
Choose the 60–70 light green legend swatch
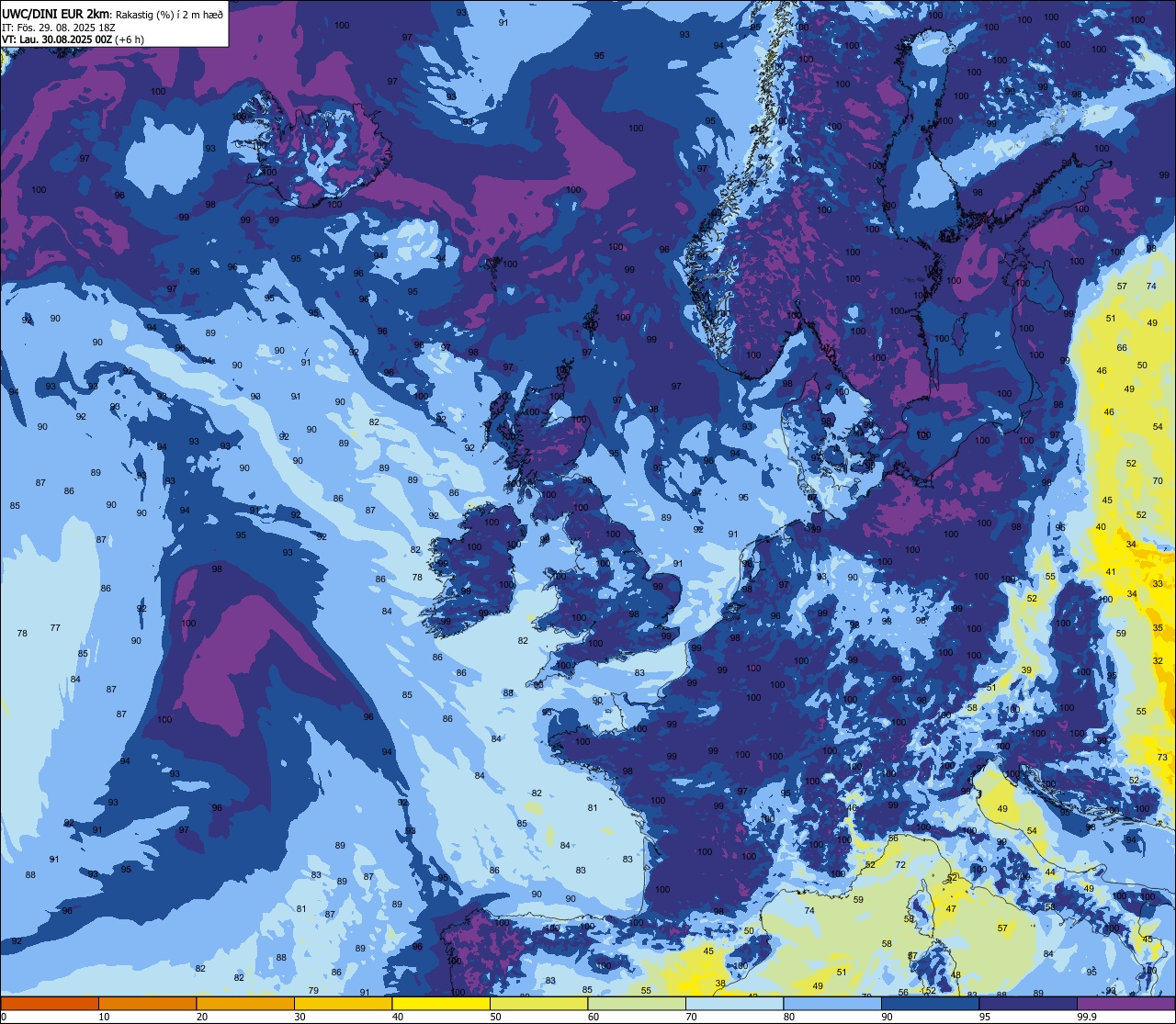tap(637, 1003)
